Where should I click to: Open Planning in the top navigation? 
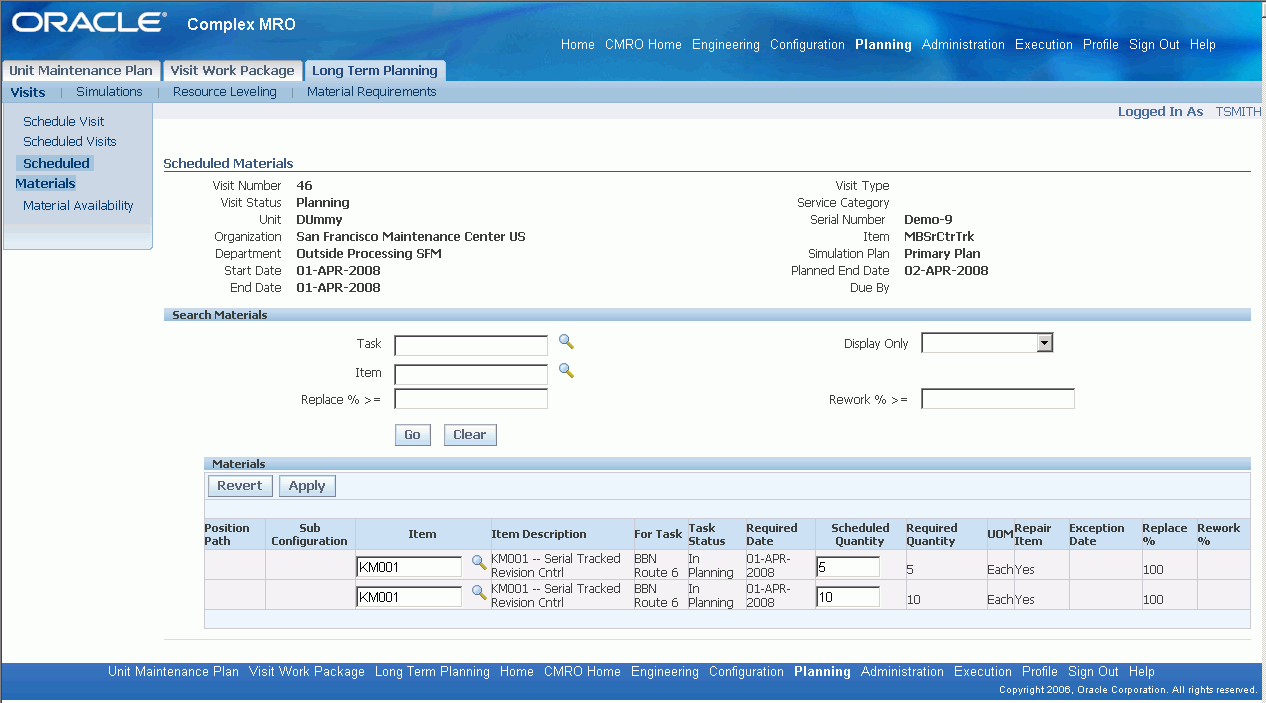[883, 45]
